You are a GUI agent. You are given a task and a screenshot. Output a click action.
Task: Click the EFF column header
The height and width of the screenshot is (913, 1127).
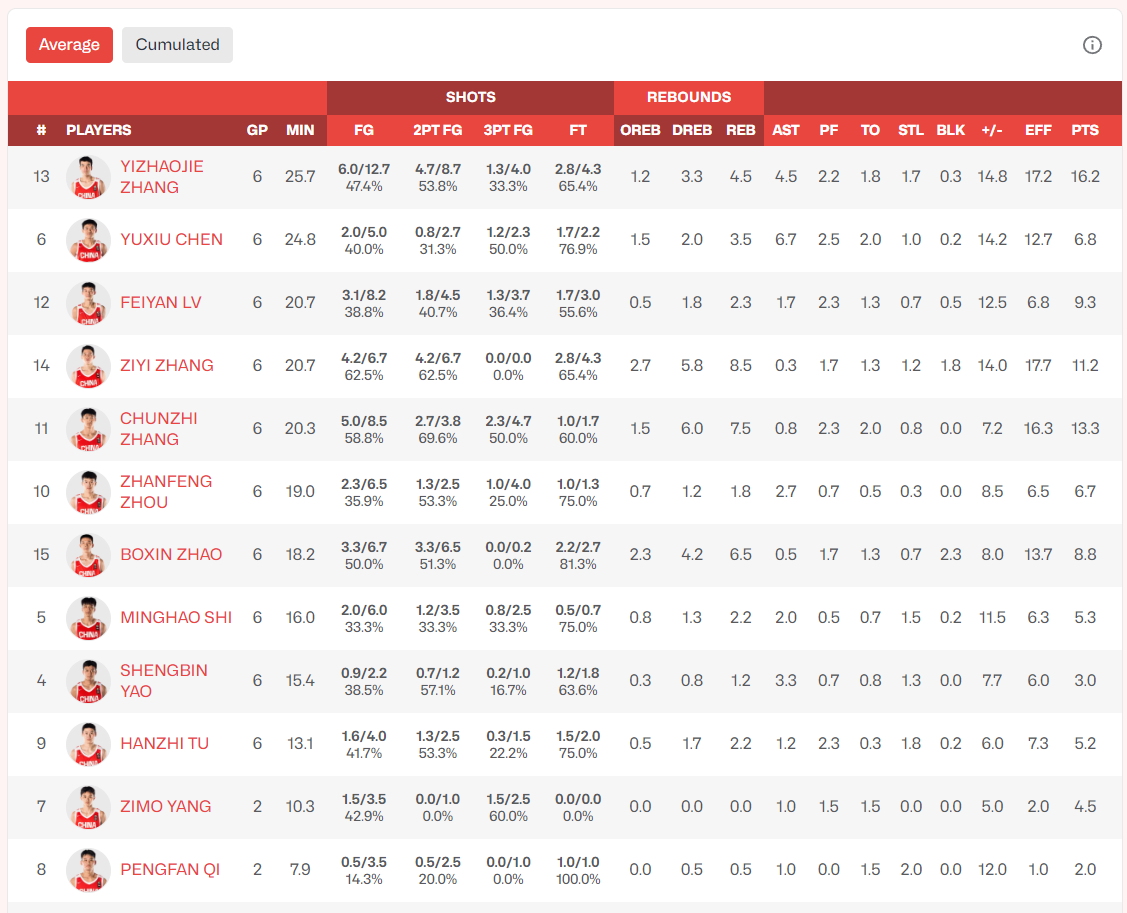[x=1038, y=130]
